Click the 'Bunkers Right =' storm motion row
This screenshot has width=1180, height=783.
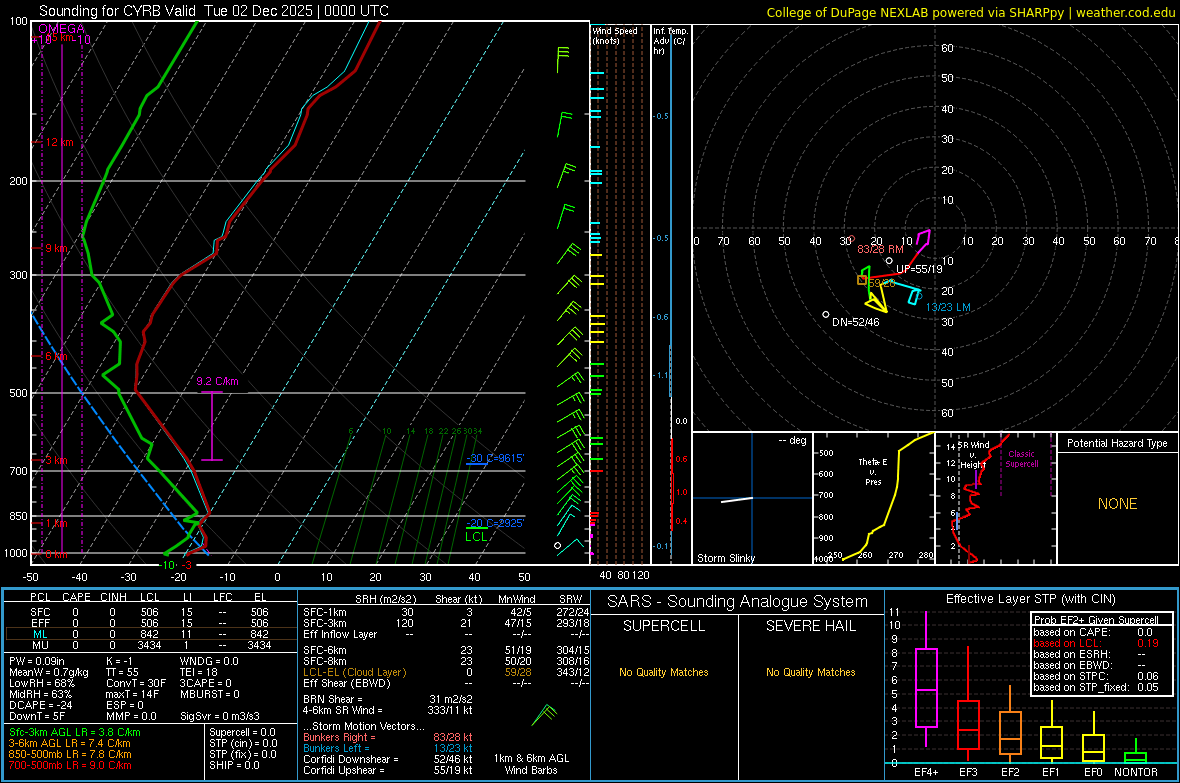pyautogui.click(x=388, y=737)
